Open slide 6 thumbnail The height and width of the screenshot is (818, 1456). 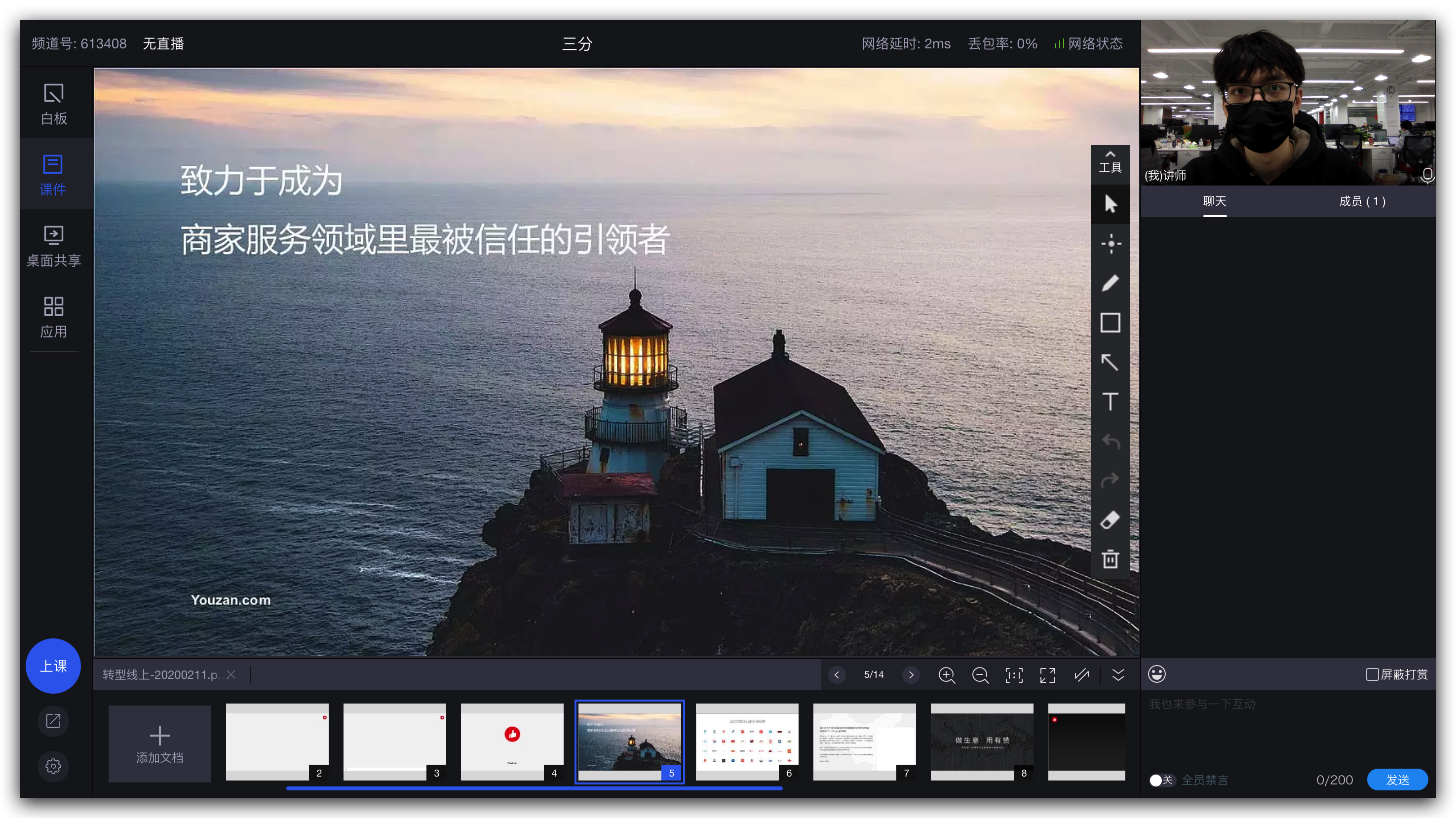[747, 742]
